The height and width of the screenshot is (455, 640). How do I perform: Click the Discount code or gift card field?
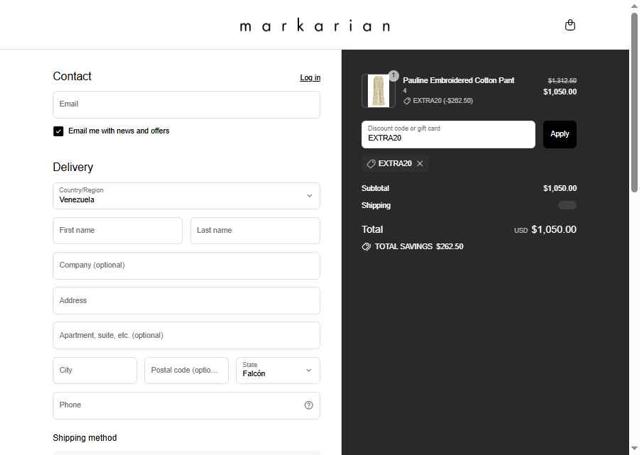[448, 134]
